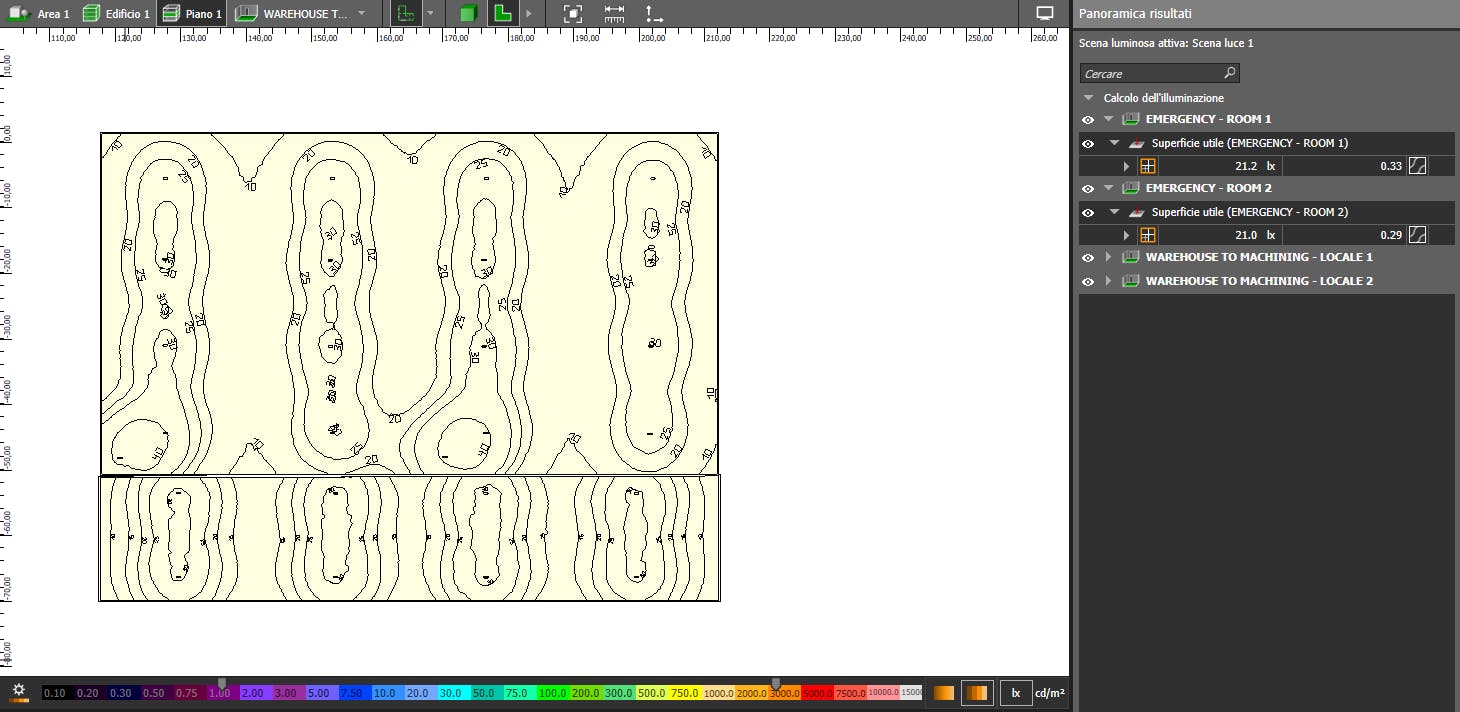Click the orange grid icon beside 21.0 lx

click(1148, 235)
